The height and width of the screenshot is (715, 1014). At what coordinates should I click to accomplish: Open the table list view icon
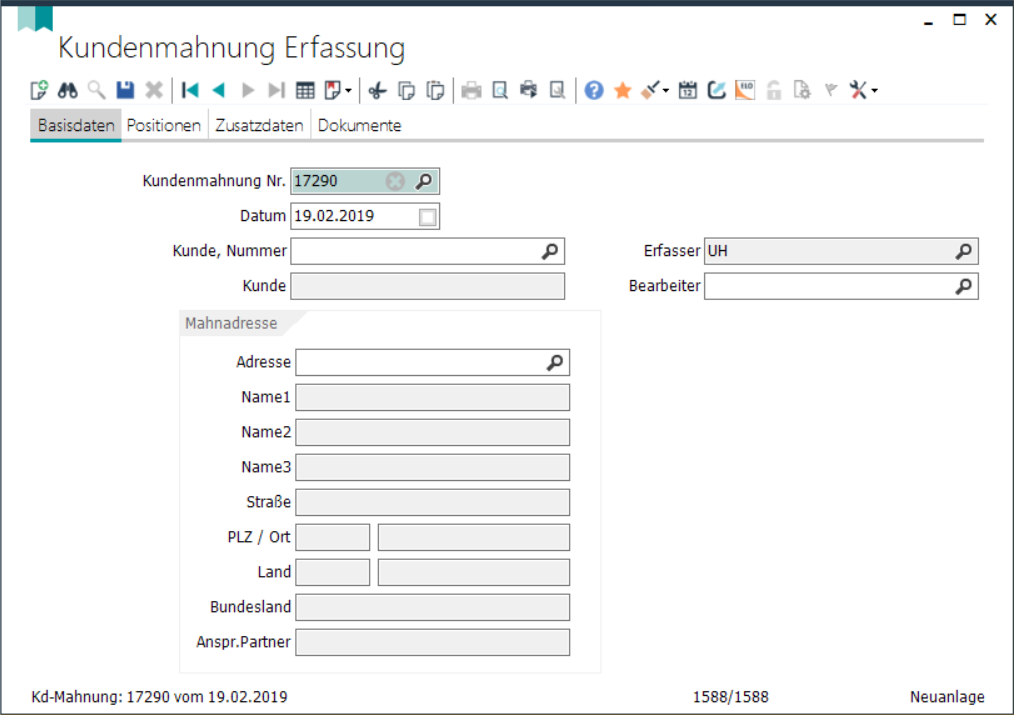[x=305, y=90]
